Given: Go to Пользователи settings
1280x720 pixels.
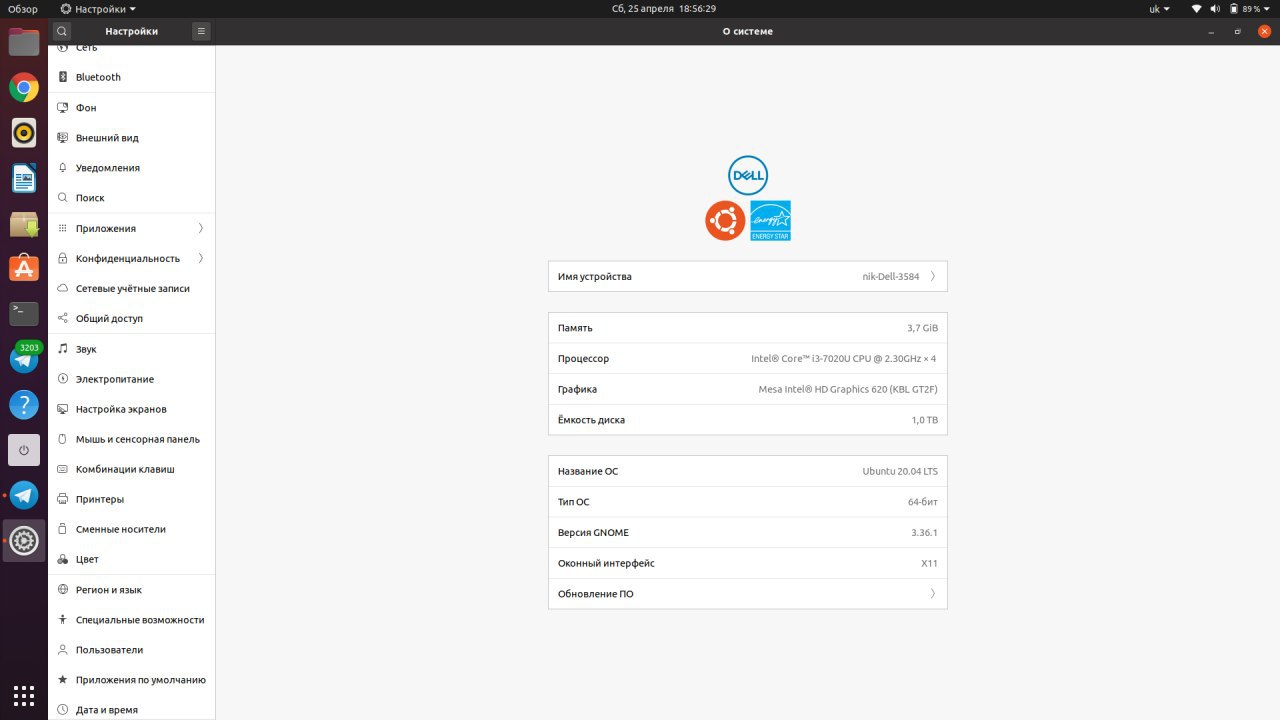Looking at the screenshot, I should click(132, 650).
